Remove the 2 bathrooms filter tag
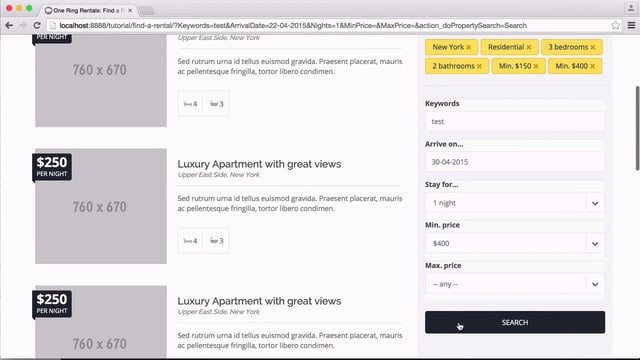The image size is (640, 360). [479, 66]
